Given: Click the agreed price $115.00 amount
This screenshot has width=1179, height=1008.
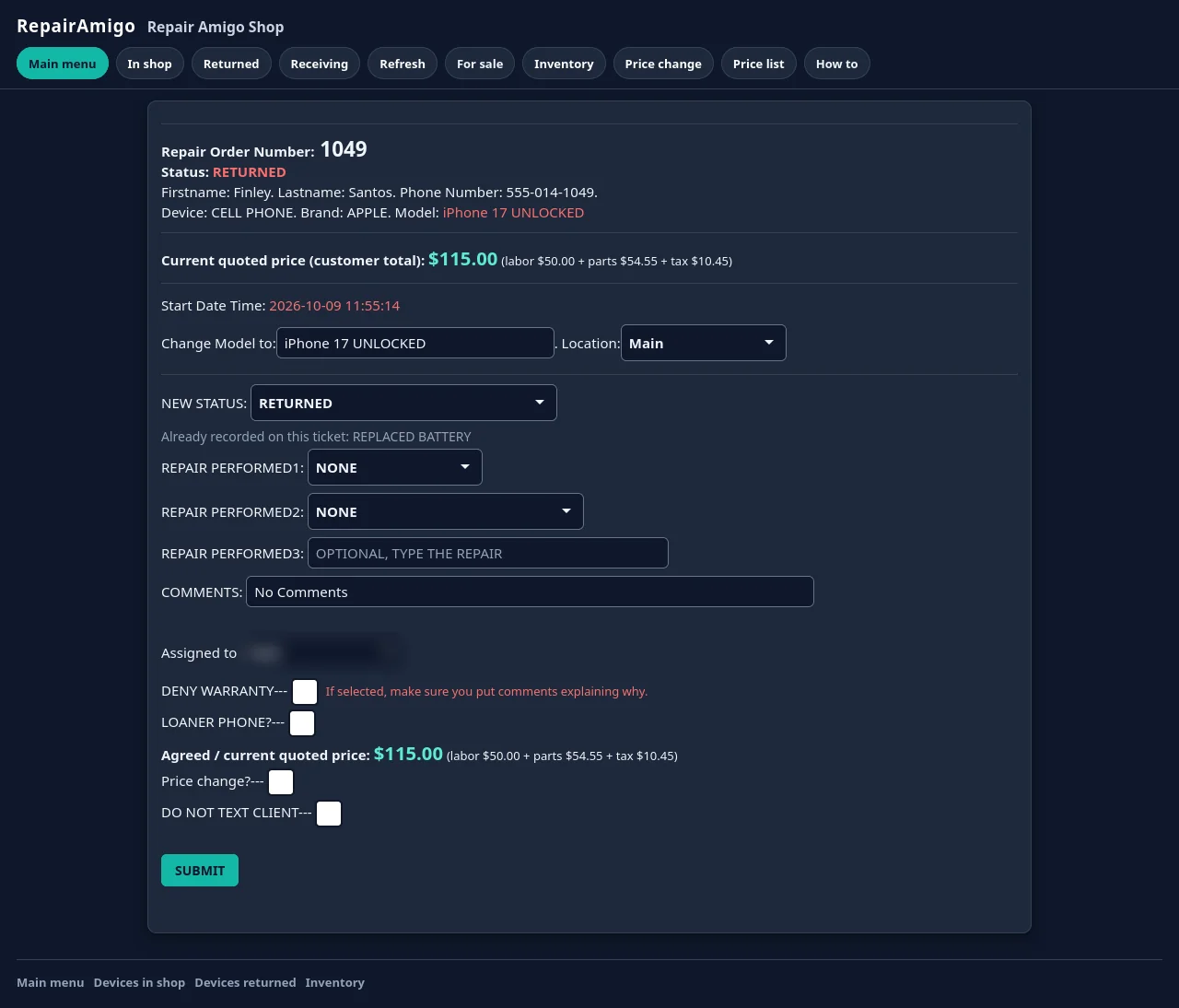Looking at the screenshot, I should pyautogui.click(x=408, y=754).
